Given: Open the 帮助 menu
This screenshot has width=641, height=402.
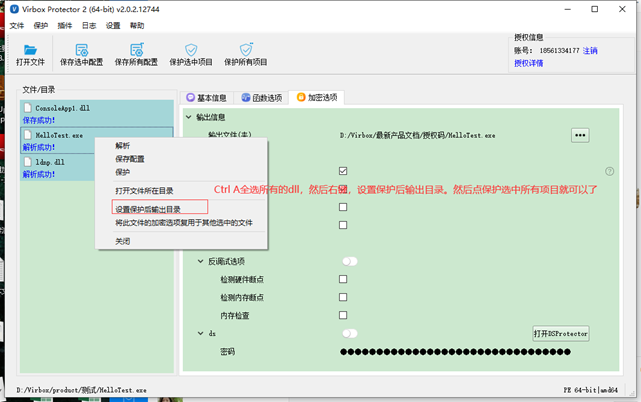Looking at the screenshot, I should point(137,26).
